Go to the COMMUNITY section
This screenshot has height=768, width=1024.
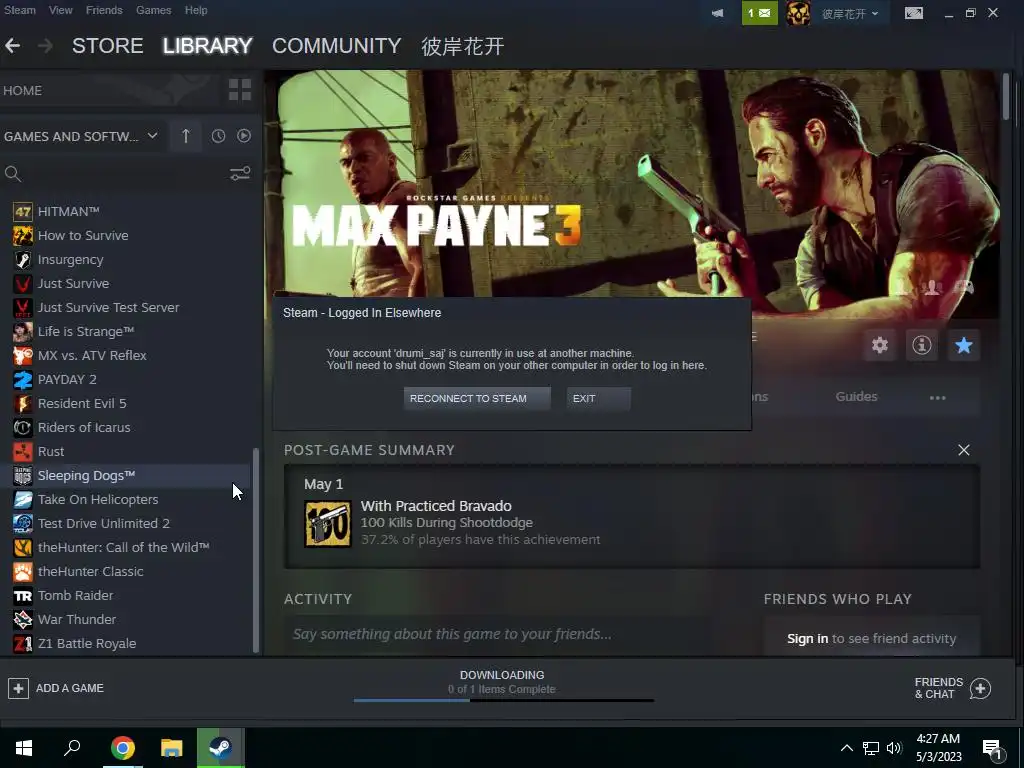[x=336, y=46]
